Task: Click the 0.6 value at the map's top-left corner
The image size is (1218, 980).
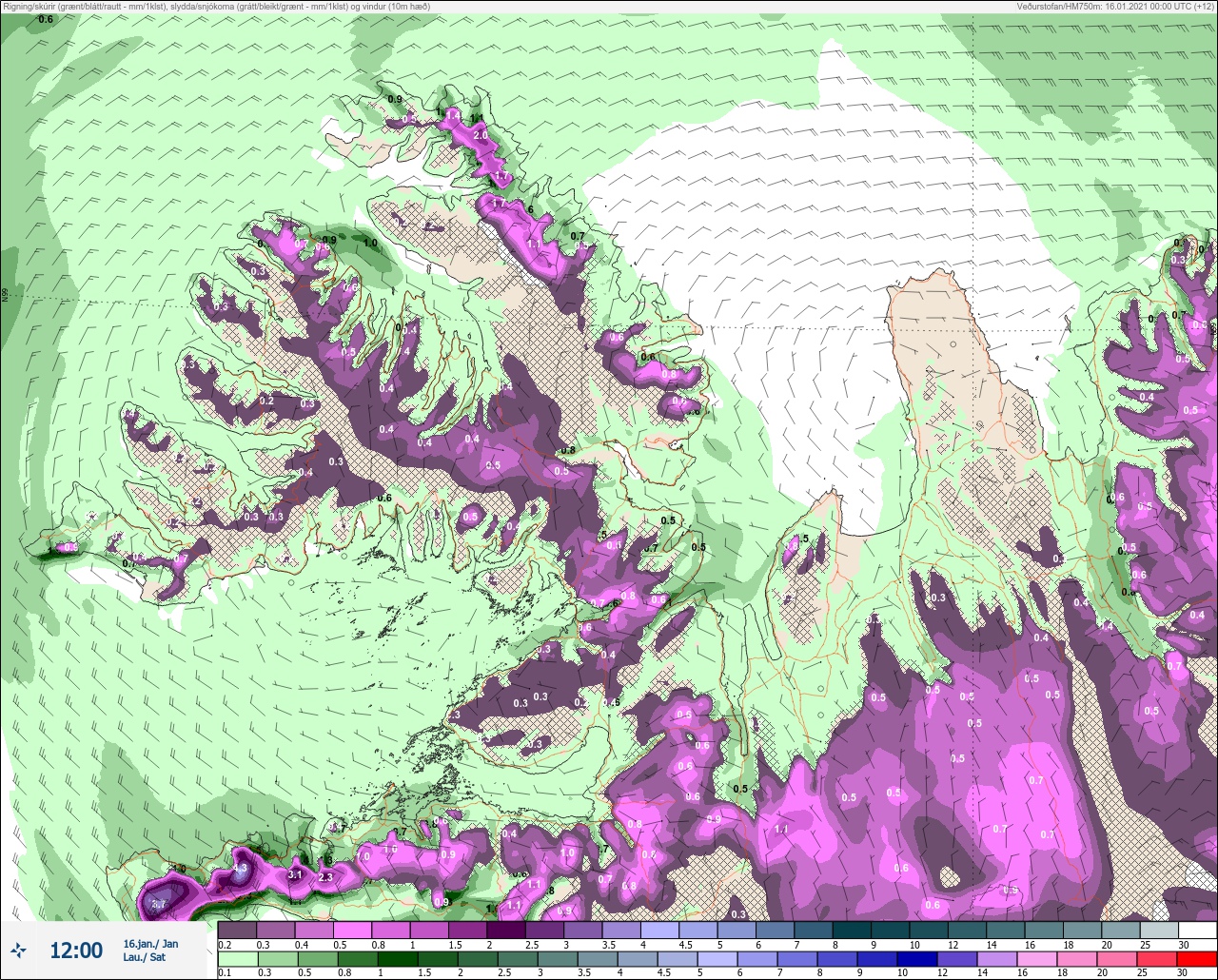Action: pyautogui.click(x=45, y=19)
